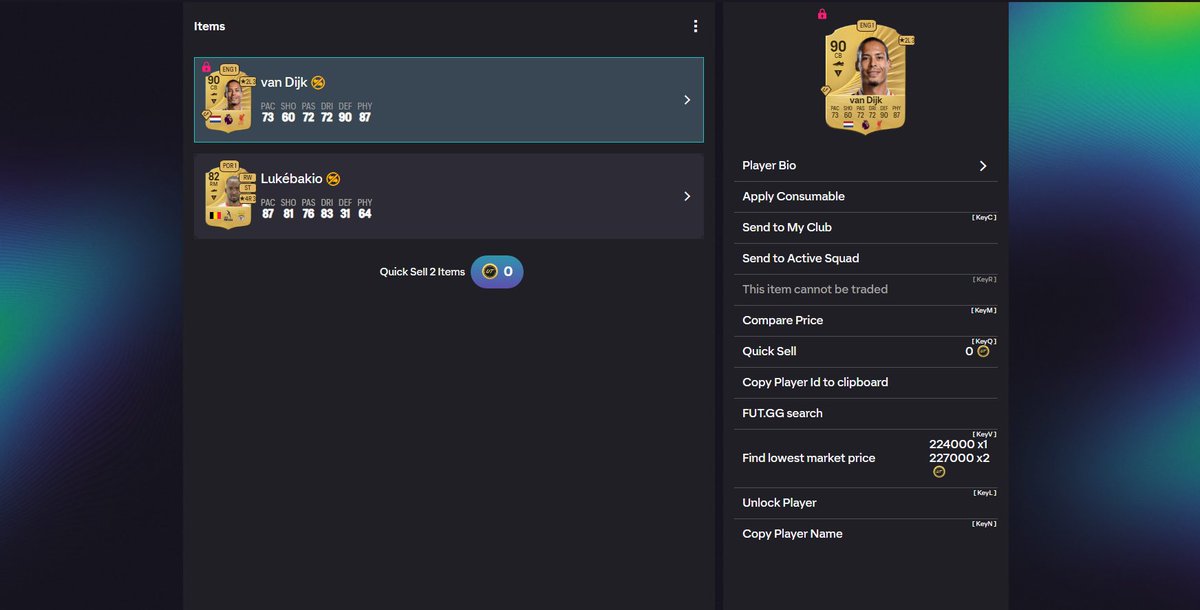The width and height of the screenshot is (1200, 610).
Task: Click Copy Player Name
Action: click(x=864, y=533)
